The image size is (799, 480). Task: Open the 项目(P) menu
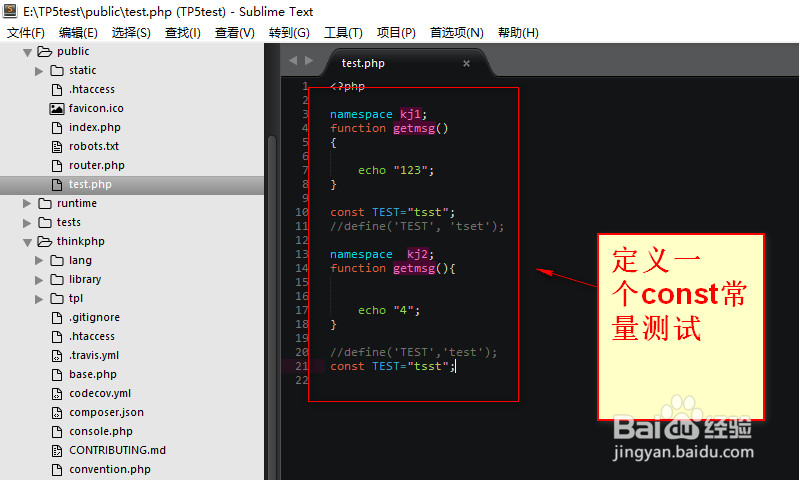pos(396,33)
